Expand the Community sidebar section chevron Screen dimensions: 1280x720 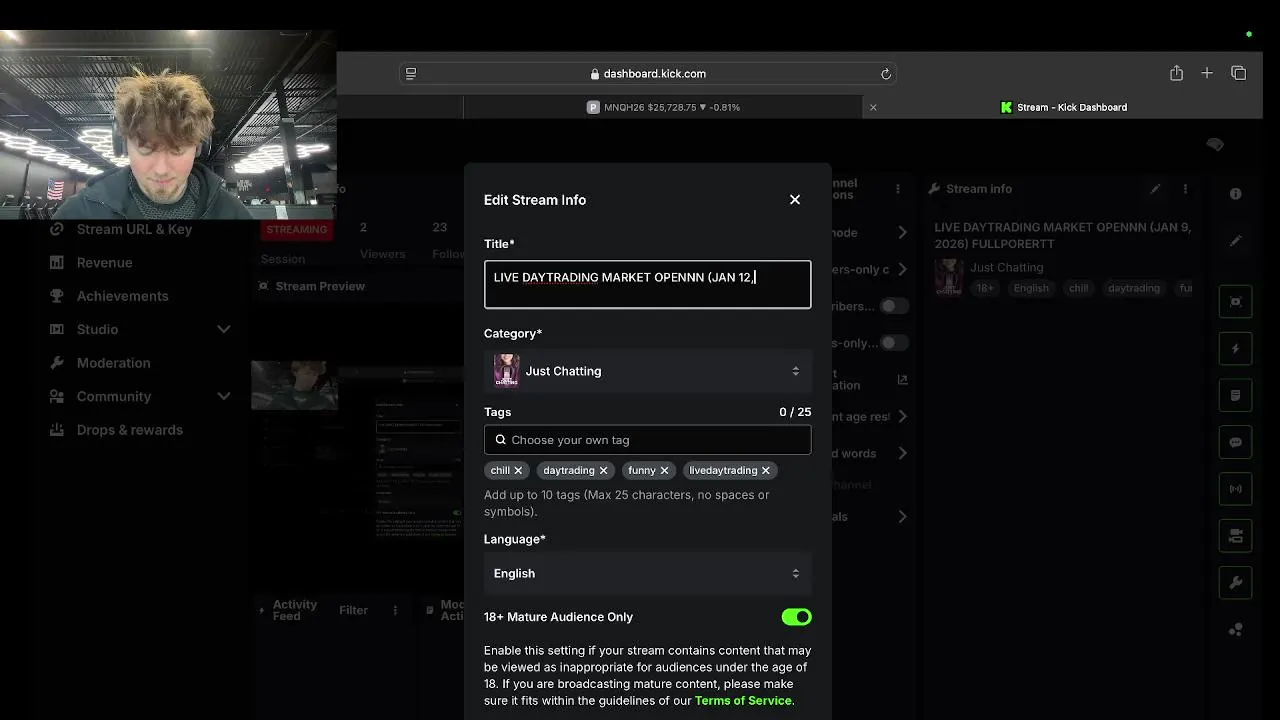(224, 396)
